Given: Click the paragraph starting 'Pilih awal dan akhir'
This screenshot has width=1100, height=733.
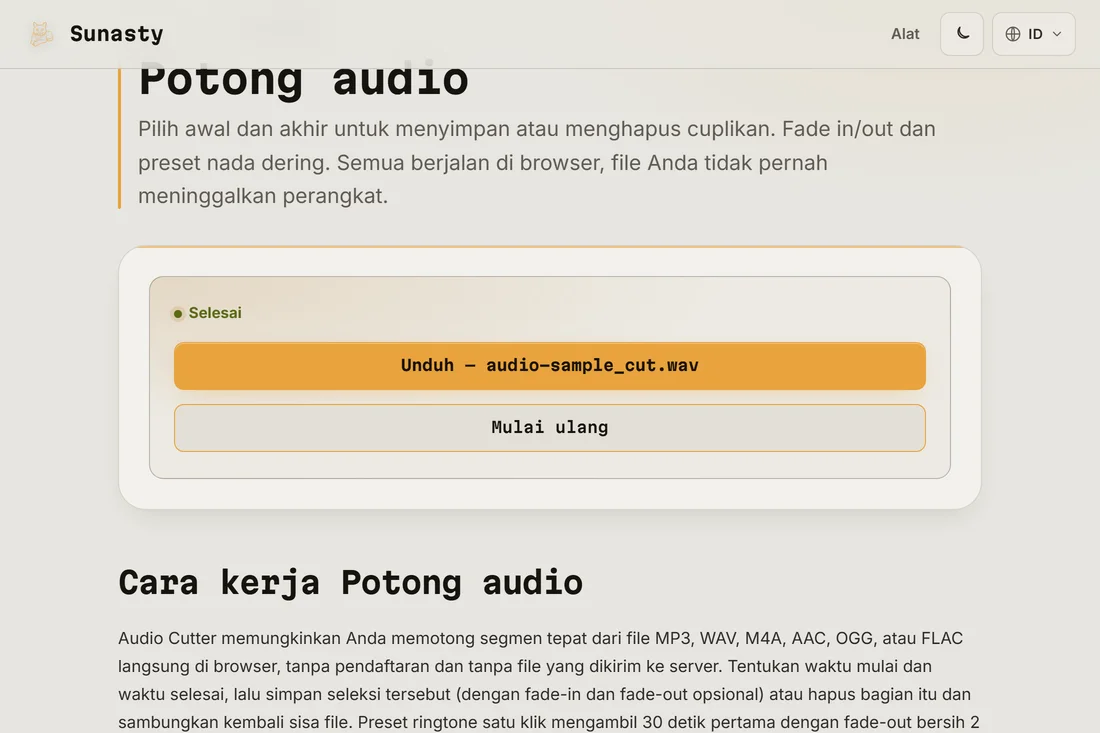Looking at the screenshot, I should (x=537, y=162).
